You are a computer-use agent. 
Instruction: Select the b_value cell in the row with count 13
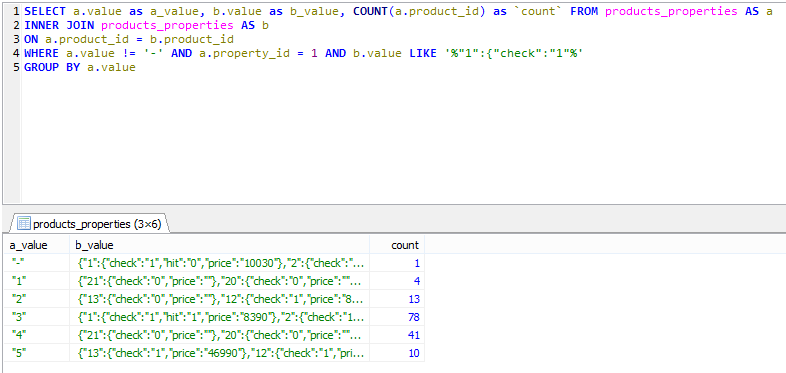click(220, 299)
